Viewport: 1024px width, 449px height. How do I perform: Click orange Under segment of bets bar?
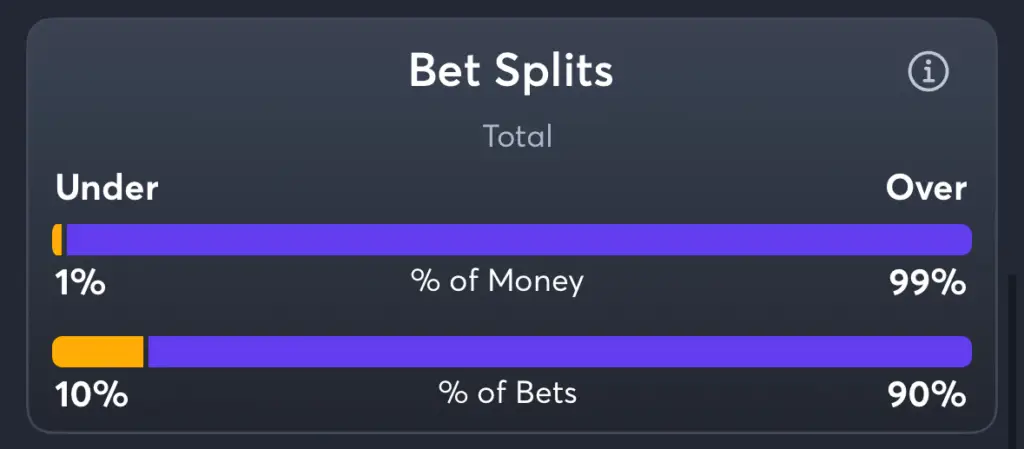98,352
